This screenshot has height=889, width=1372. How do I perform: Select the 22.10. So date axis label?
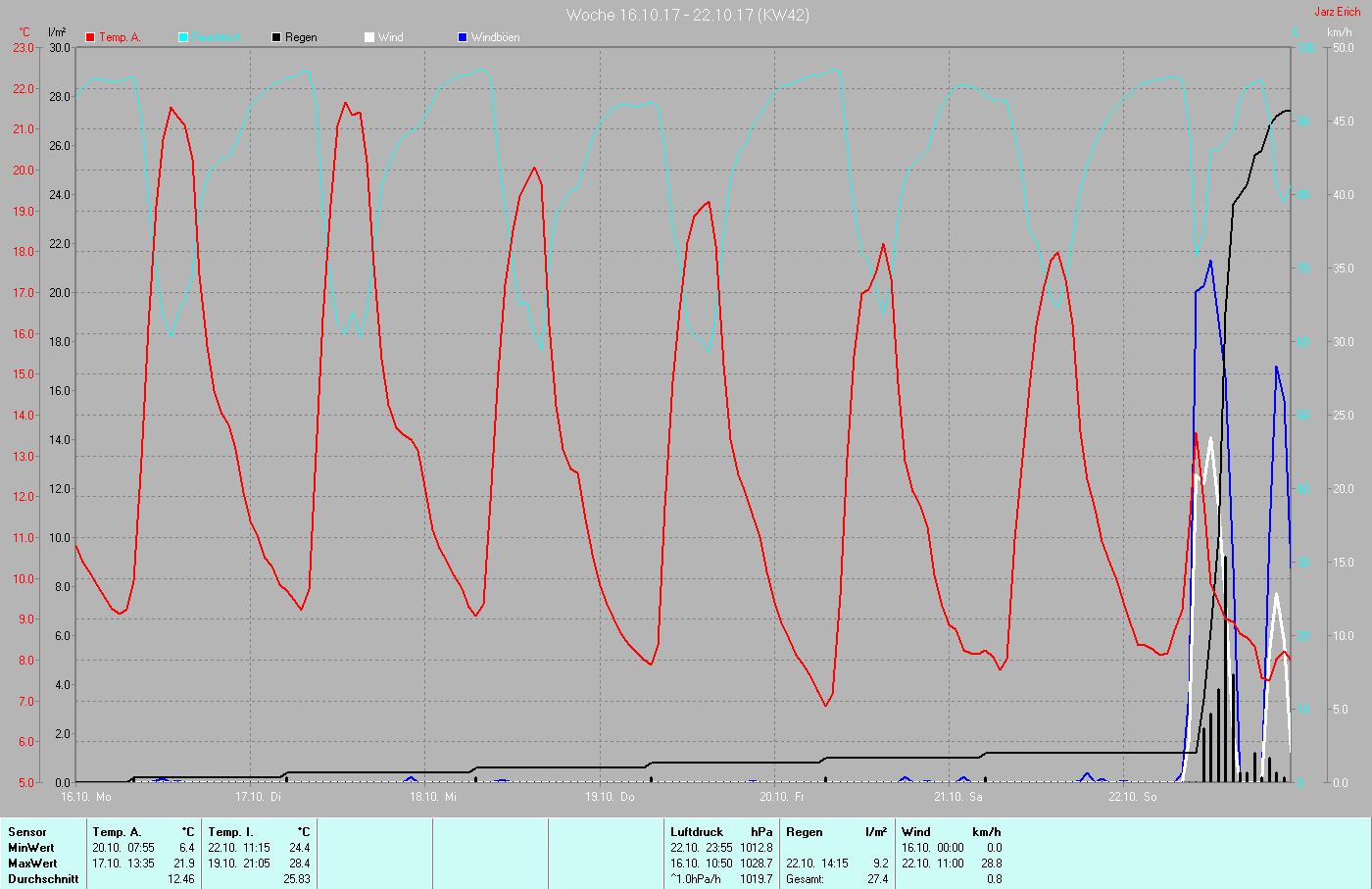click(x=1132, y=797)
